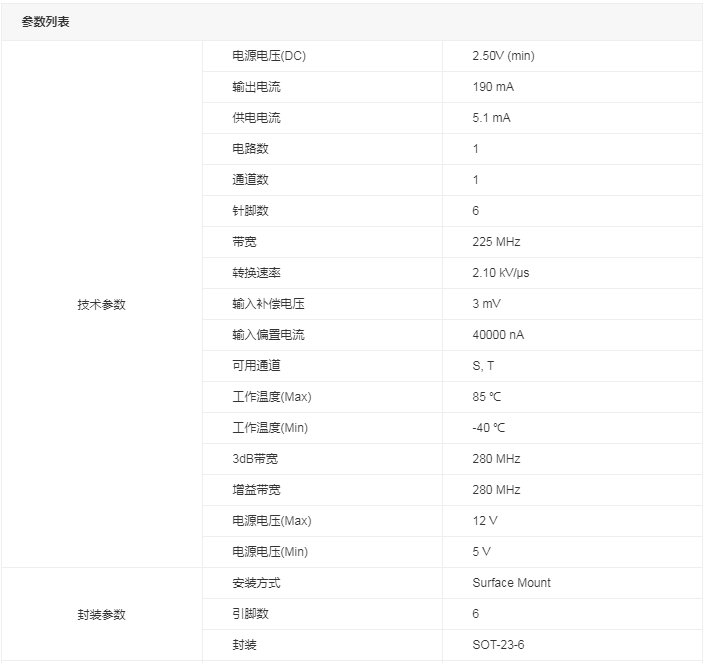
Task: Click the 电路数 label
Action: point(250,149)
